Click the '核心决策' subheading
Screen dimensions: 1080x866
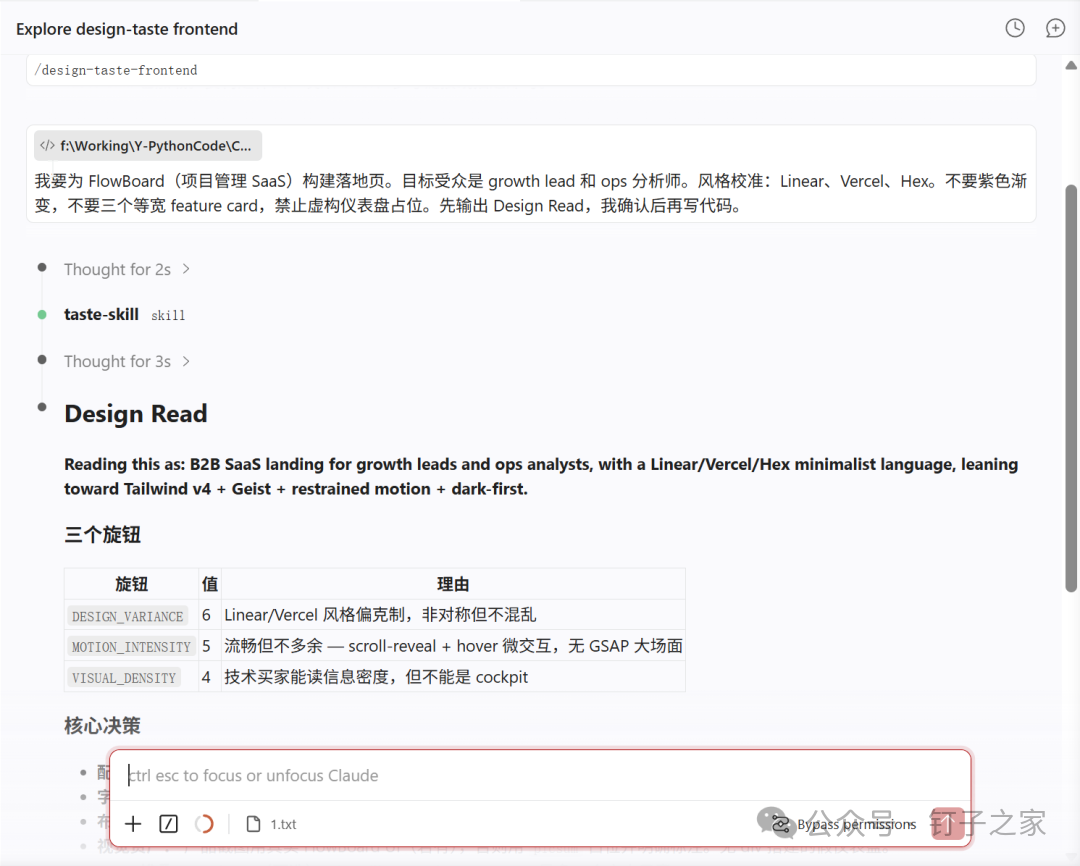point(103,725)
